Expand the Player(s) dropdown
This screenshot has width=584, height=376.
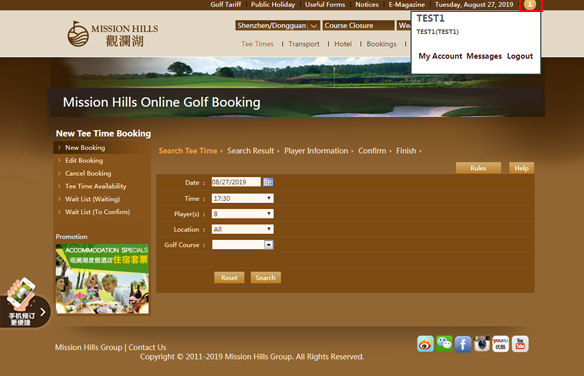pyautogui.click(x=242, y=214)
